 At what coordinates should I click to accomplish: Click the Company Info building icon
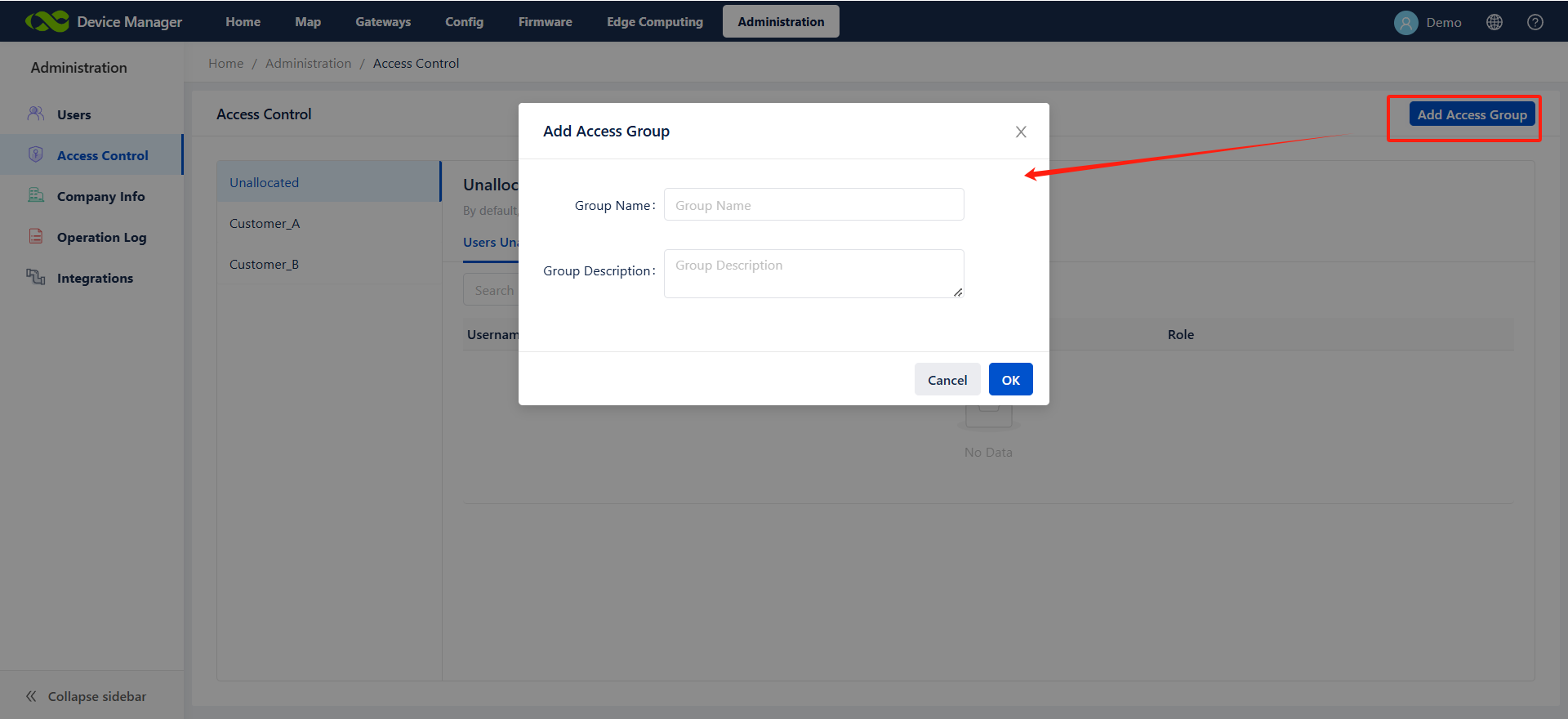click(x=36, y=195)
